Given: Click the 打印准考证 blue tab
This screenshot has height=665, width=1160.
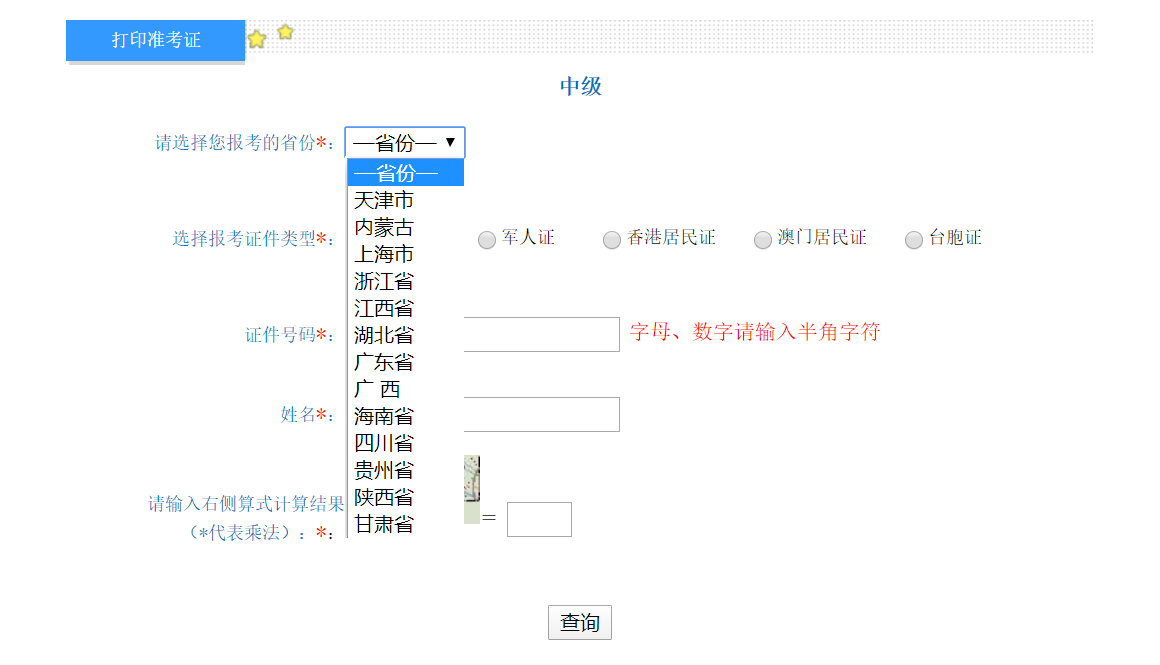Looking at the screenshot, I should click(155, 40).
